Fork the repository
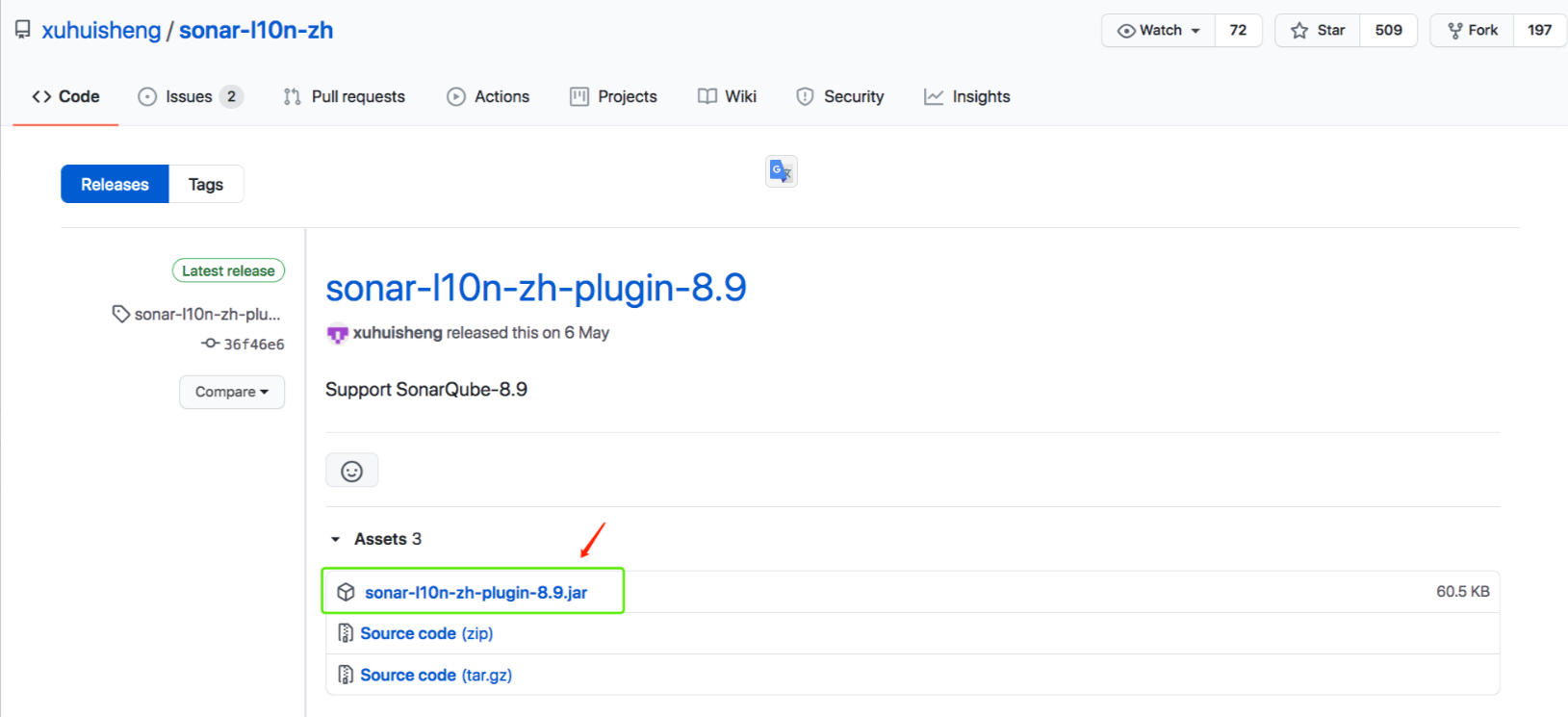This screenshot has width=1568, height=717. click(1473, 30)
